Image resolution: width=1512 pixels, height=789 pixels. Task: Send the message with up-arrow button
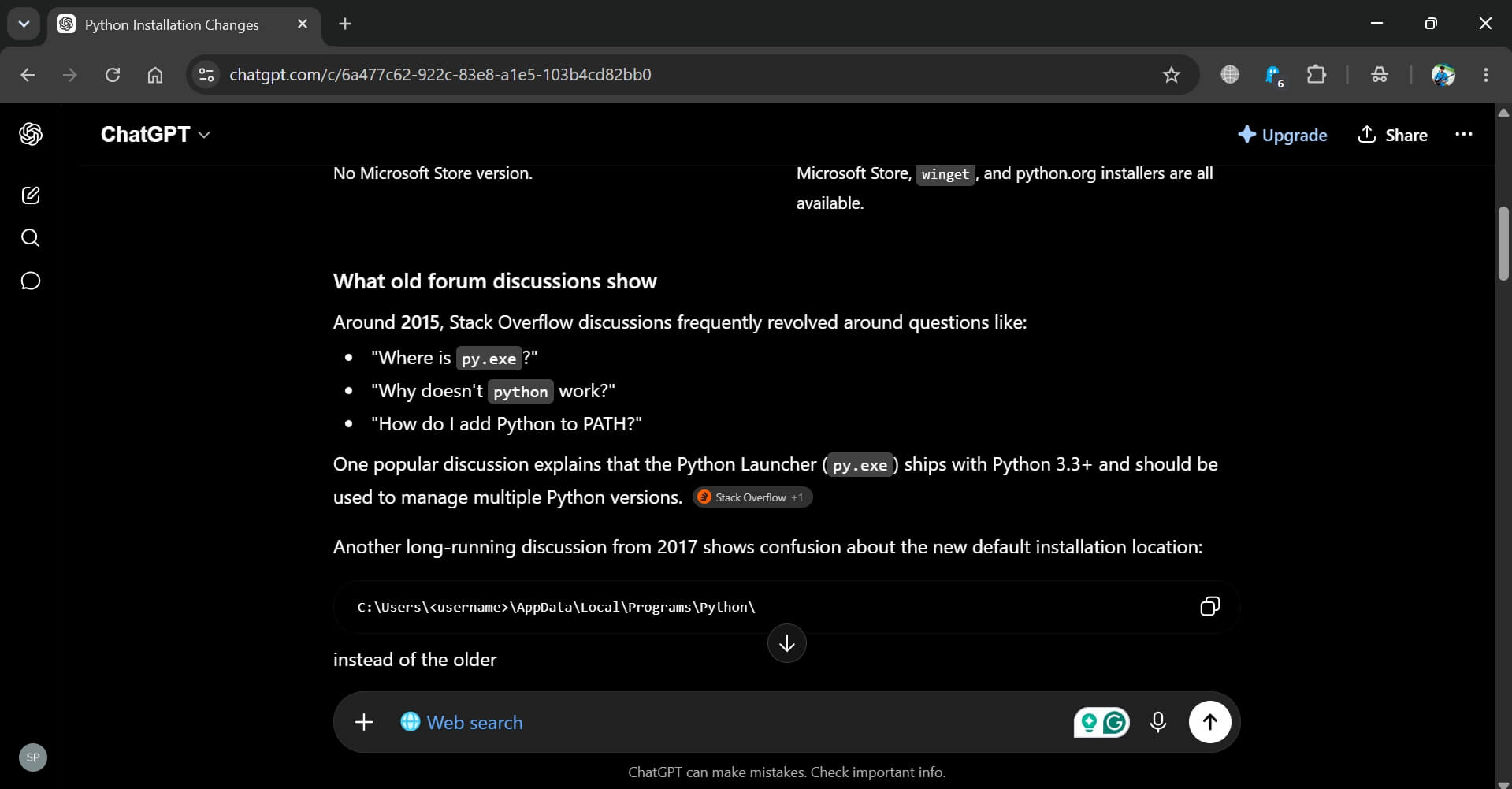tap(1209, 722)
